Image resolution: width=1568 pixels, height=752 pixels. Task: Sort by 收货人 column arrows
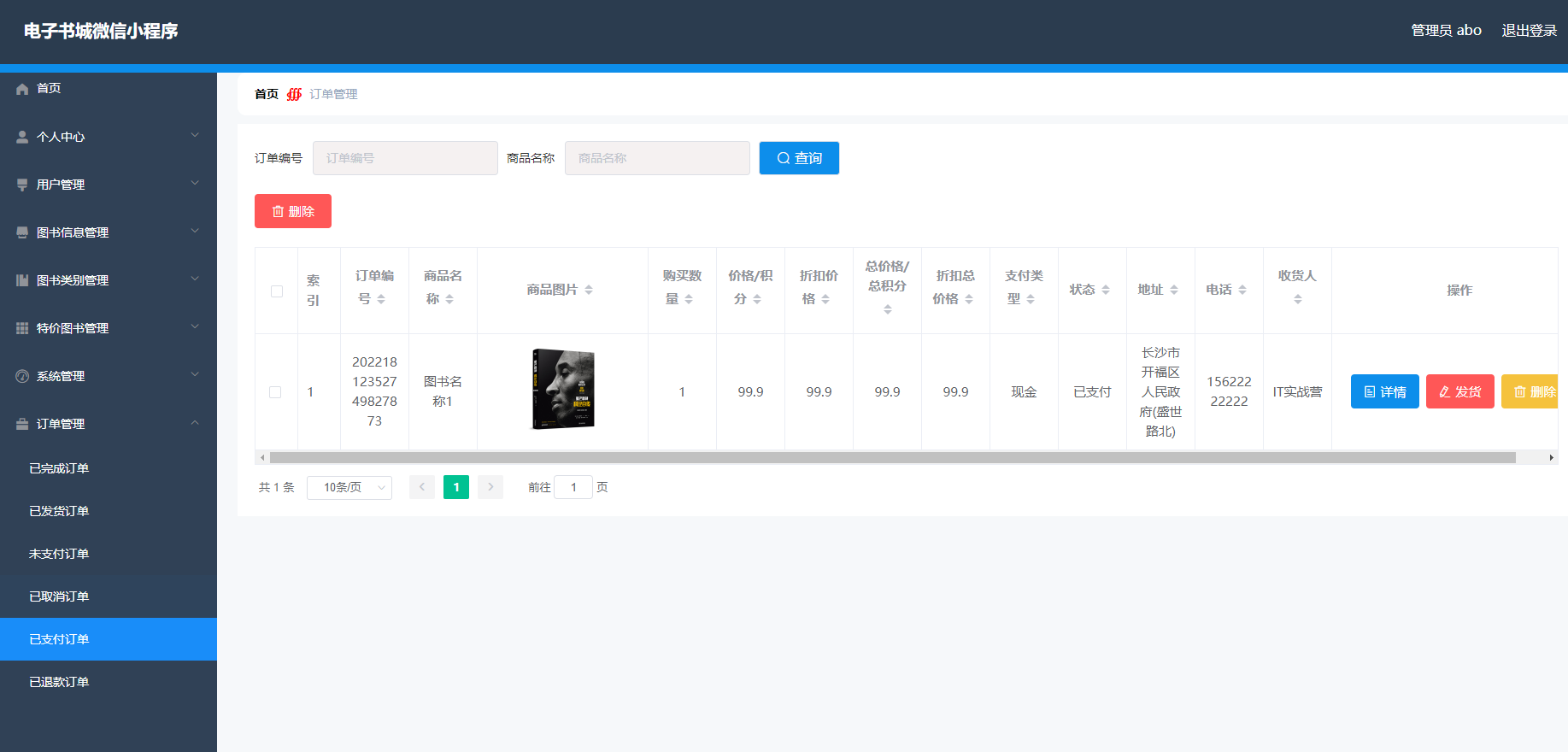[x=1298, y=299]
